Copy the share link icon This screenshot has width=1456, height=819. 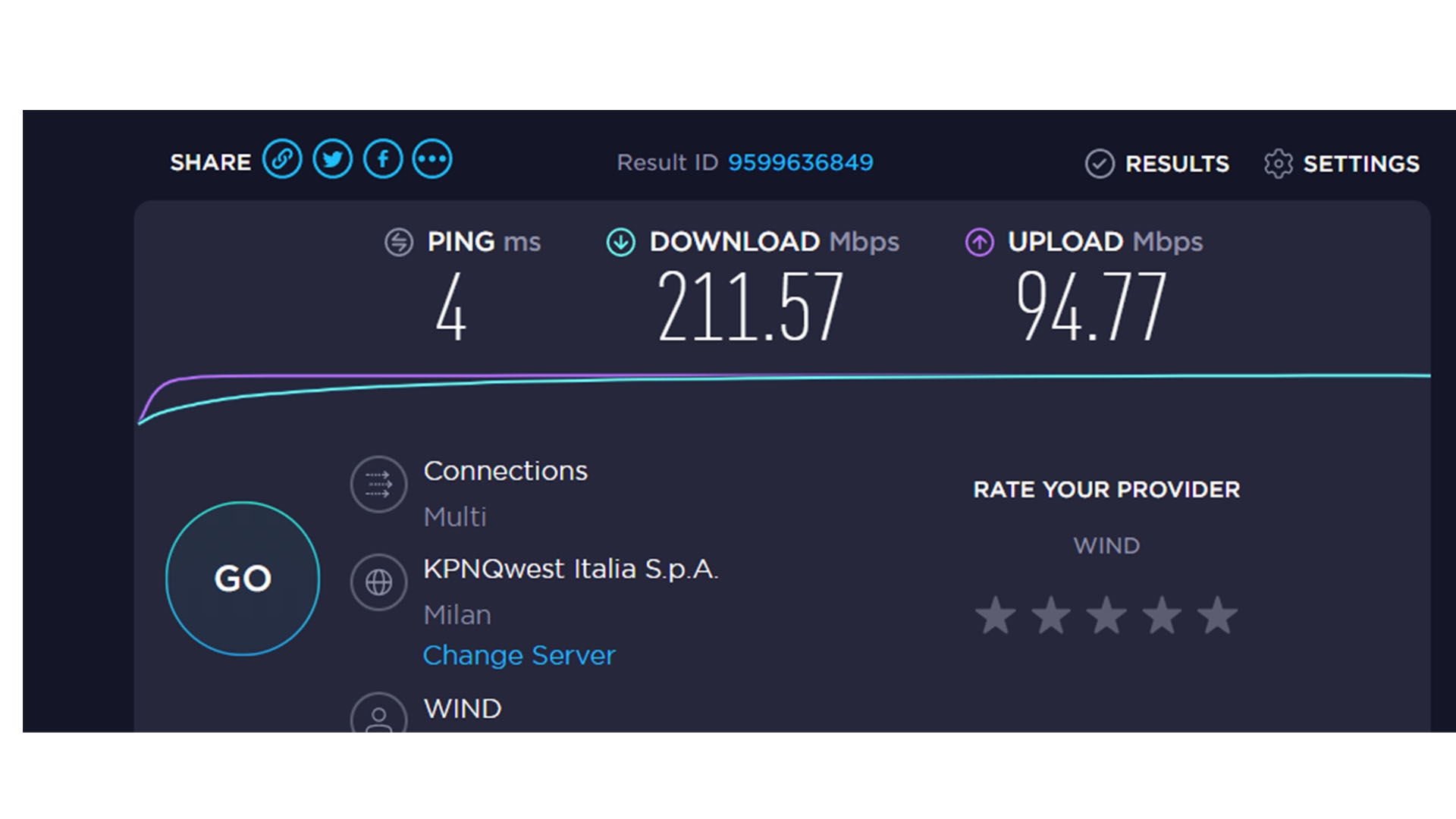click(282, 159)
